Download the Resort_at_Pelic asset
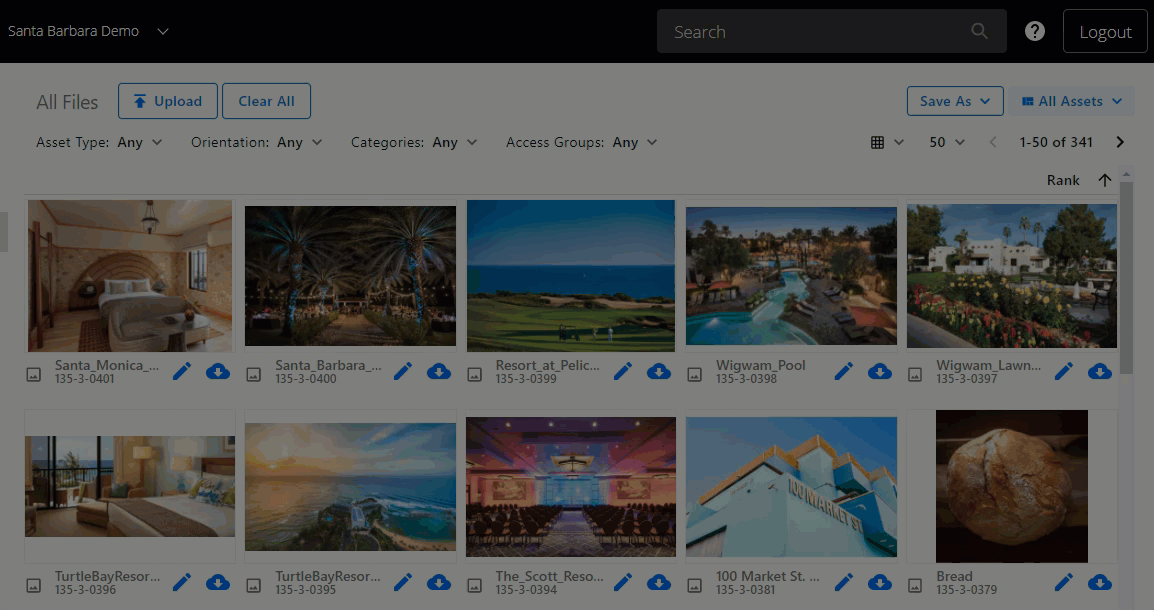 (x=659, y=372)
